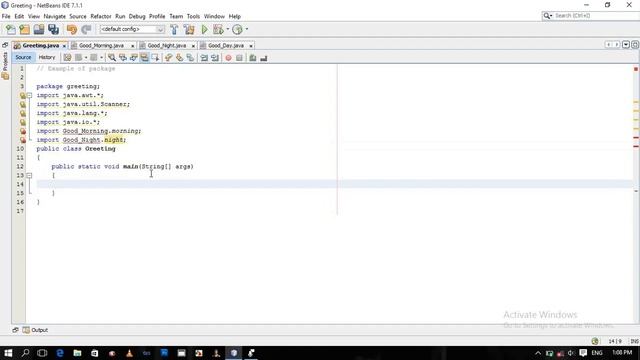Click the Build Project hammer icon
This screenshot has width=640, height=360.
(174, 29)
